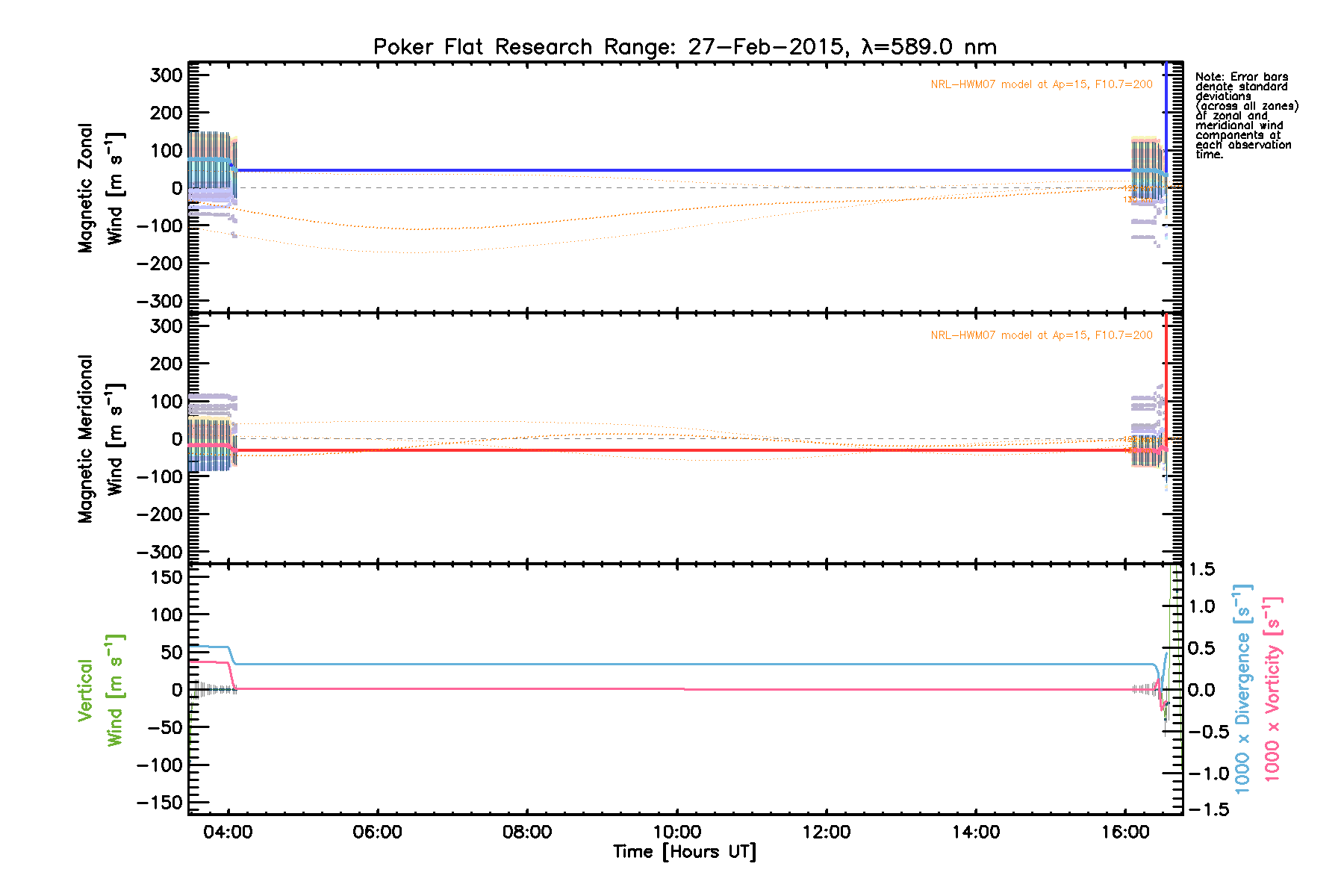Click the pink '1000 x Vorticity' axis label
This screenshot has height=896, width=1344.
point(1272,688)
